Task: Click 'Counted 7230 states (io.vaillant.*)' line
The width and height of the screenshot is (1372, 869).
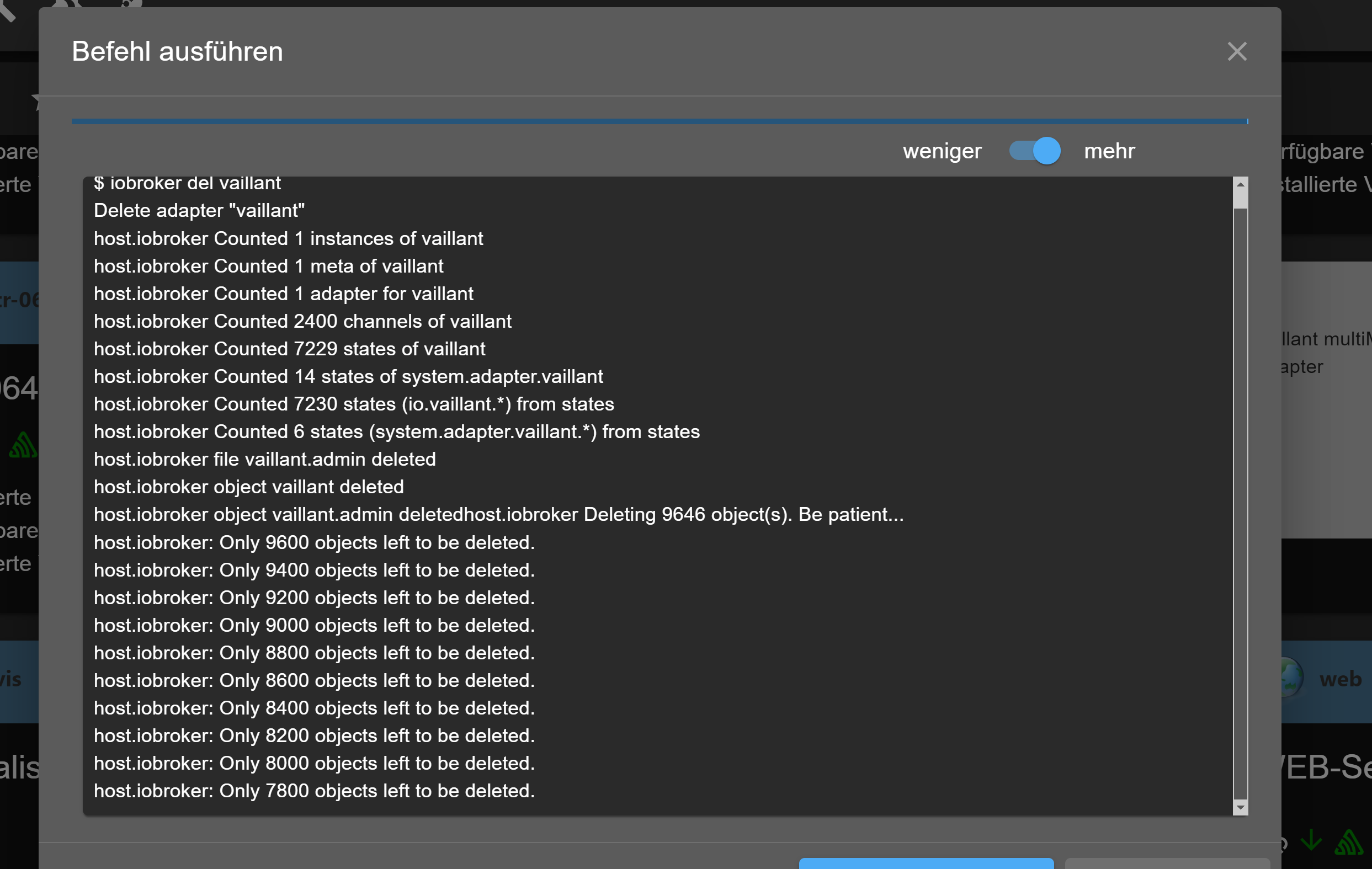Action: pyautogui.click(x=354, y=404)
